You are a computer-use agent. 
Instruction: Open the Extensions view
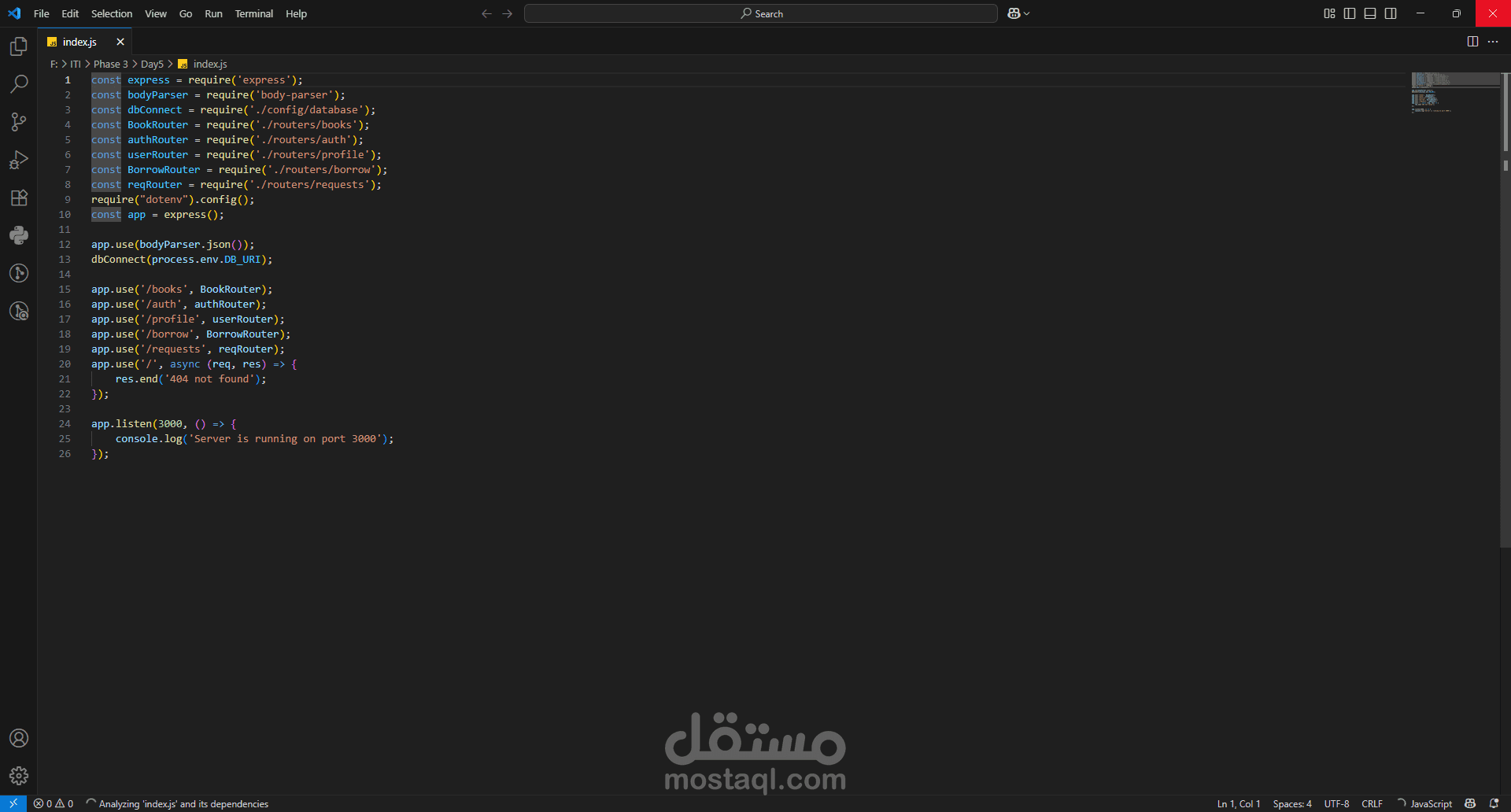tap(19, 197)
